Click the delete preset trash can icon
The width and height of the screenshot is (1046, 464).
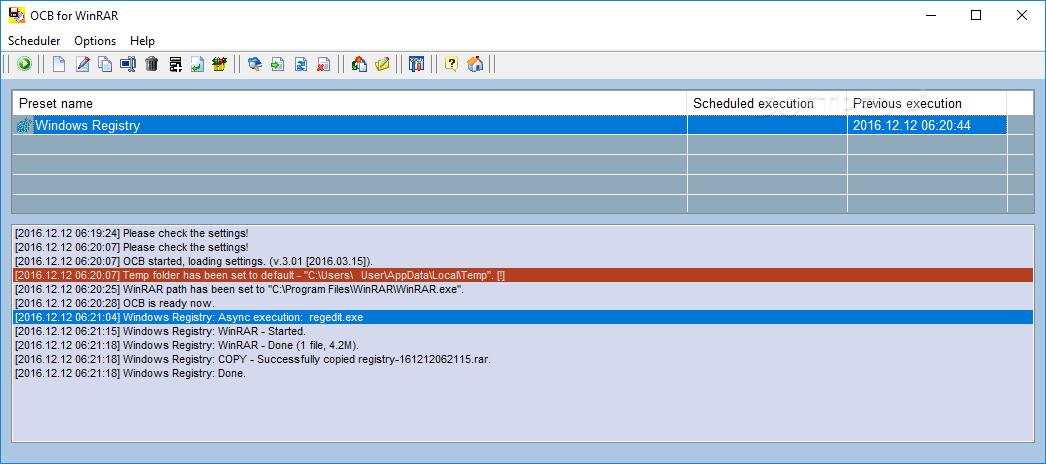click(x=151, y=64)
